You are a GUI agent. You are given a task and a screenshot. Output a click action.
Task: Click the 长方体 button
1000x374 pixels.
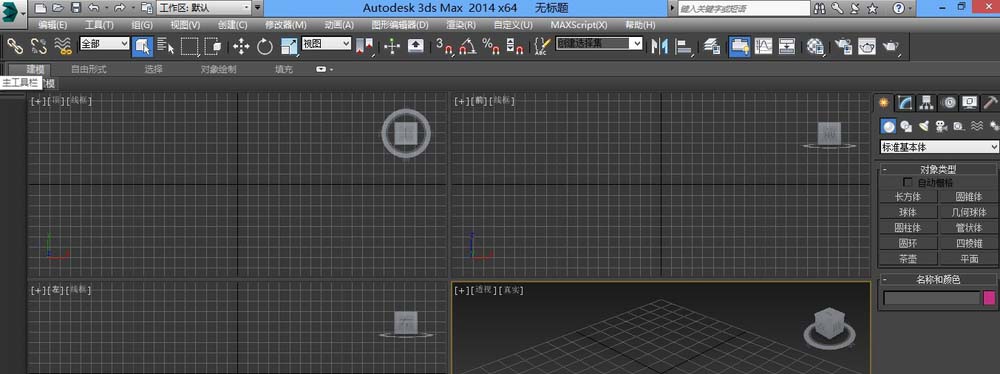coord(908,197)
